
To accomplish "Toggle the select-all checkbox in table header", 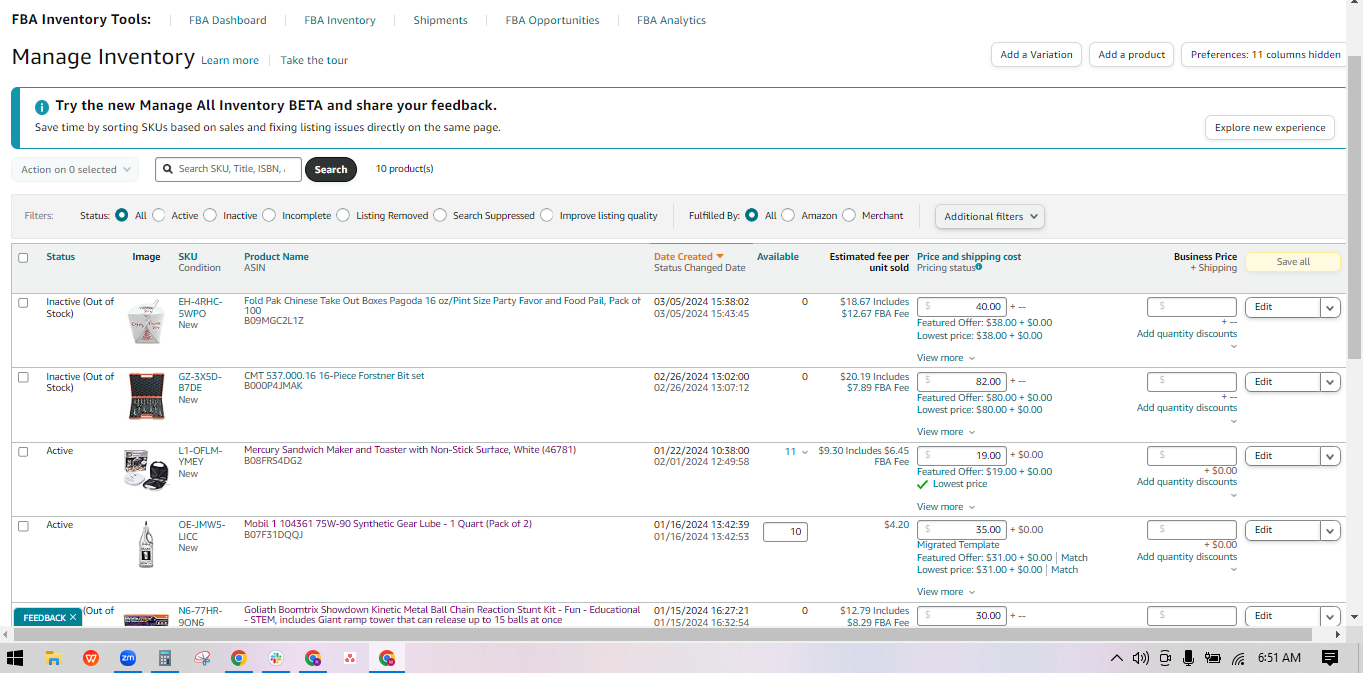I will pyautogui.click(x=23, y=258).
